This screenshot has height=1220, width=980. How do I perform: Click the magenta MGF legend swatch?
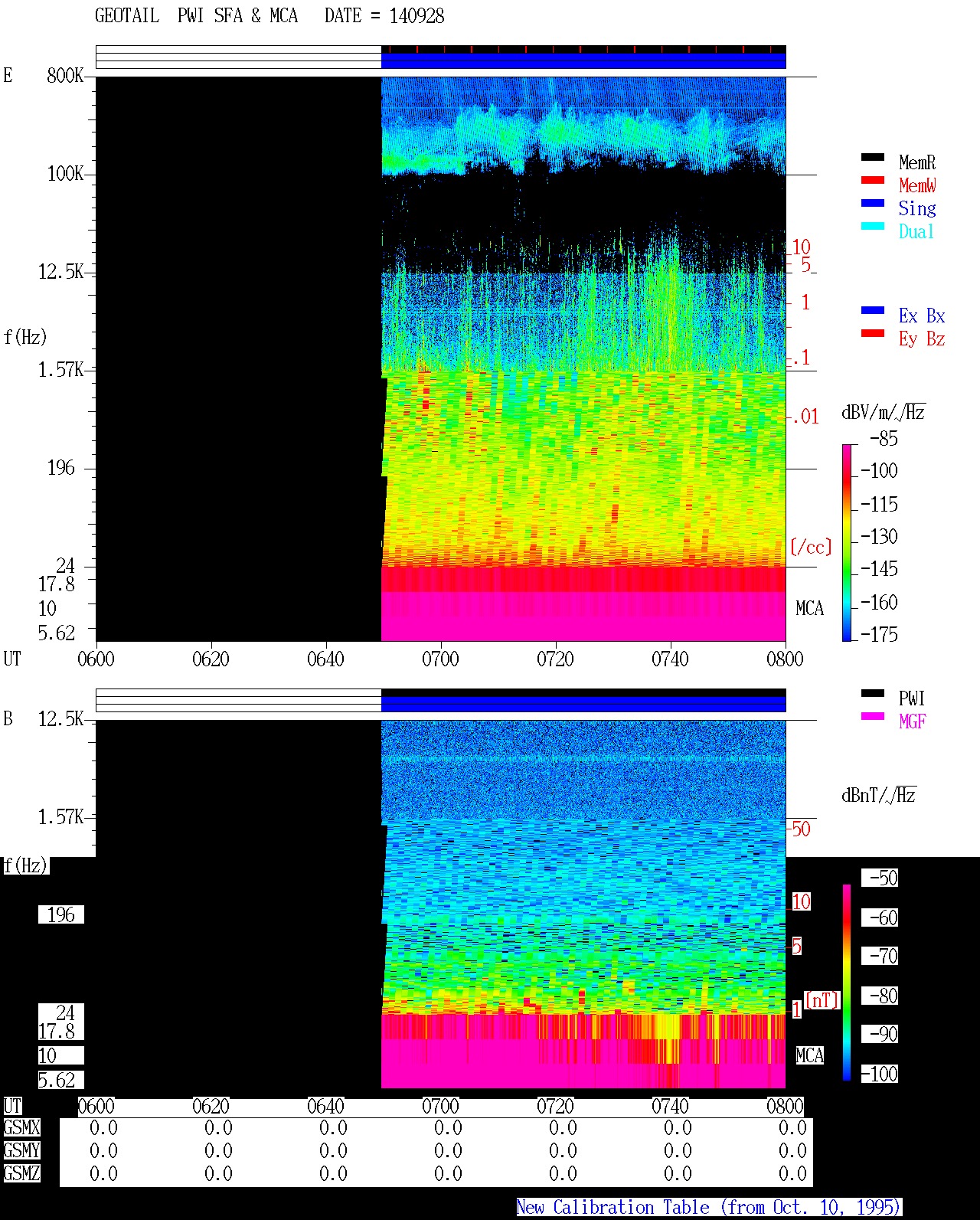tap(873, 716)
